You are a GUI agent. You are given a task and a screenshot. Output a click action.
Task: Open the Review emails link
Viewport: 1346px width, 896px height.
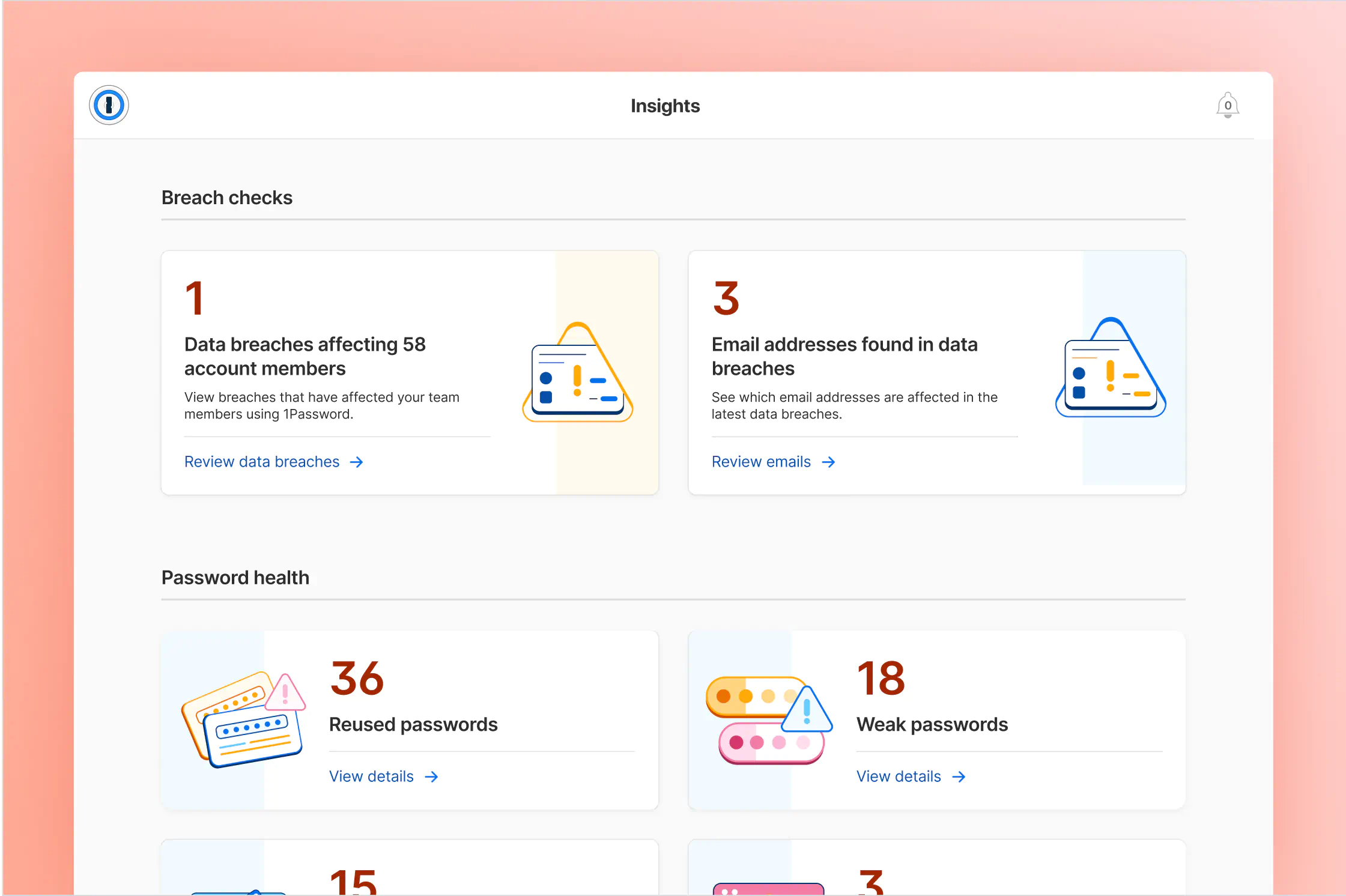coord(761,462)
